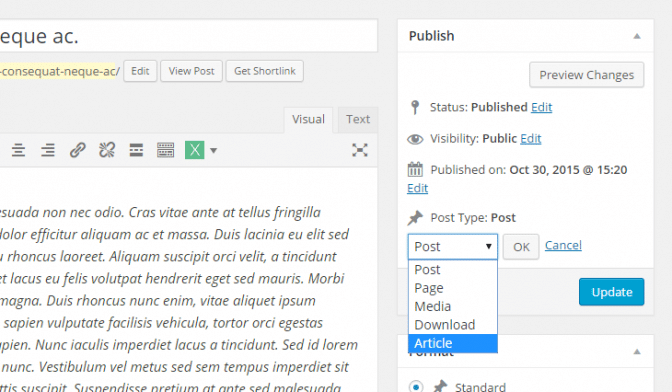Open the post type select box
Image resolution: width=672 pixels, height=392 pixels.
(453, 247)
